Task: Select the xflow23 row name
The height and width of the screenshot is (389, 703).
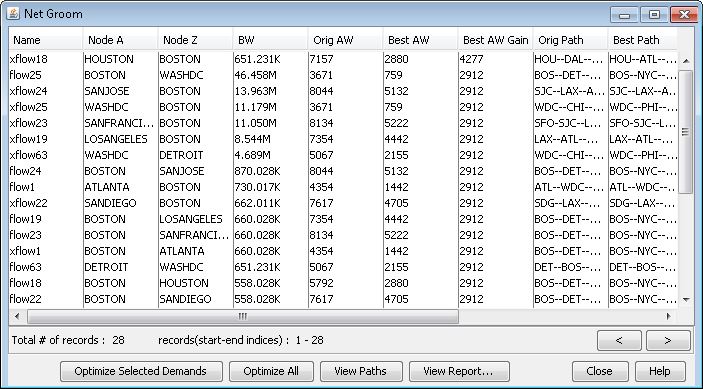Action: 29,123
